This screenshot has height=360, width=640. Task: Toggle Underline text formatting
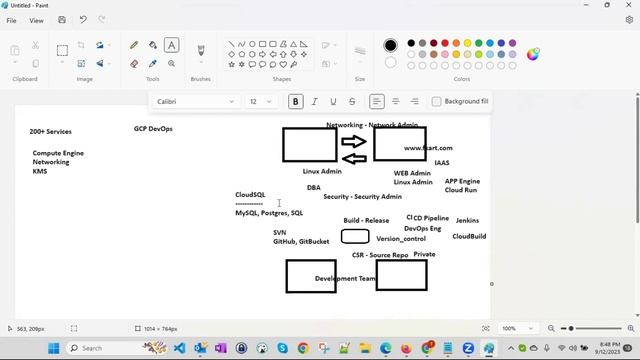333,102
